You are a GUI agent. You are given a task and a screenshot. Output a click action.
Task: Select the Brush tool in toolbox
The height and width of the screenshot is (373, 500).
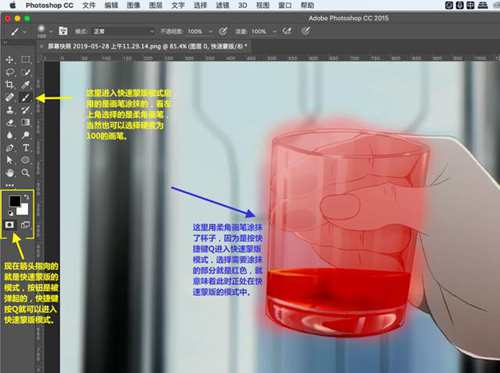(26, 97)
